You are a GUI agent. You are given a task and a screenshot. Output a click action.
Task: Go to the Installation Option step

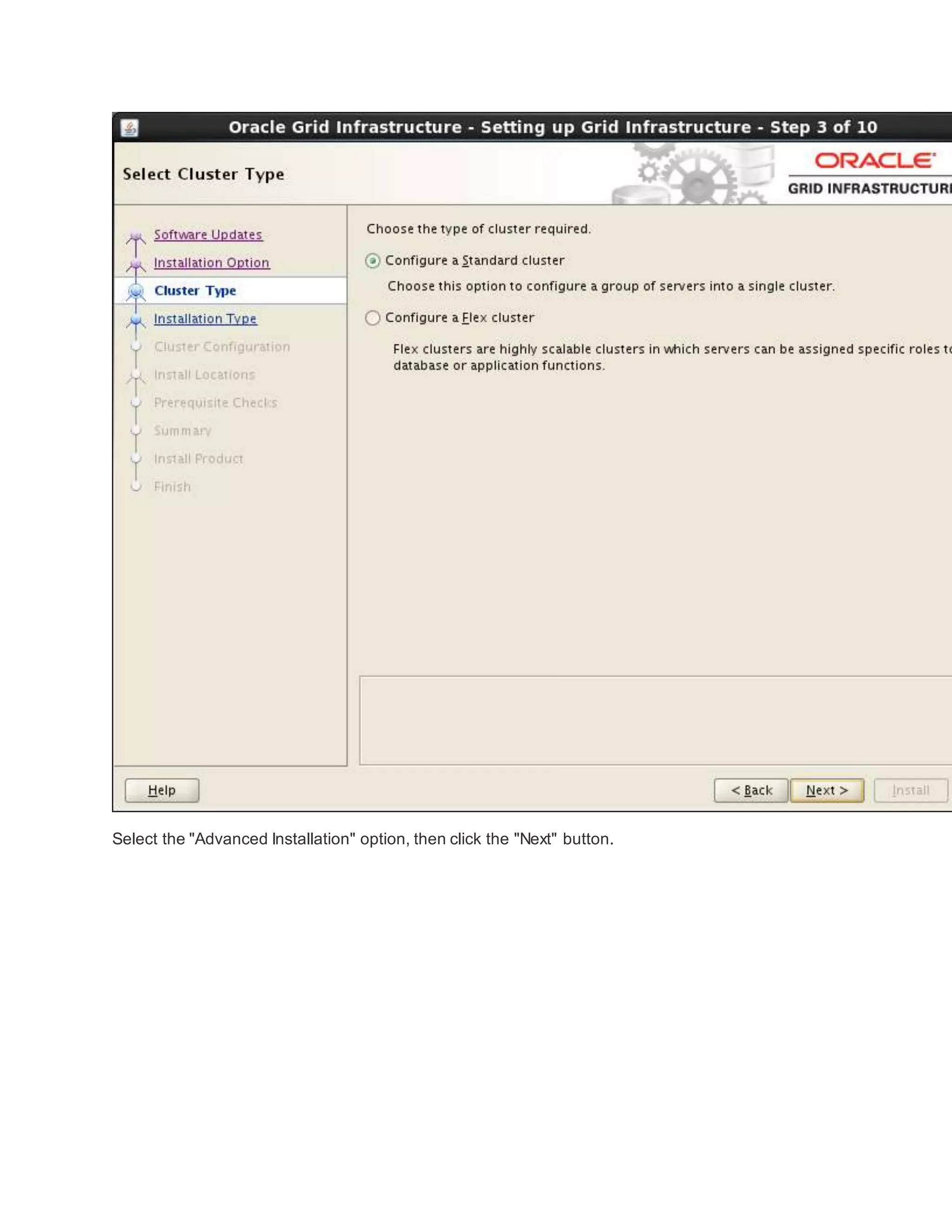pyautogui.click(x=212, y=263)
